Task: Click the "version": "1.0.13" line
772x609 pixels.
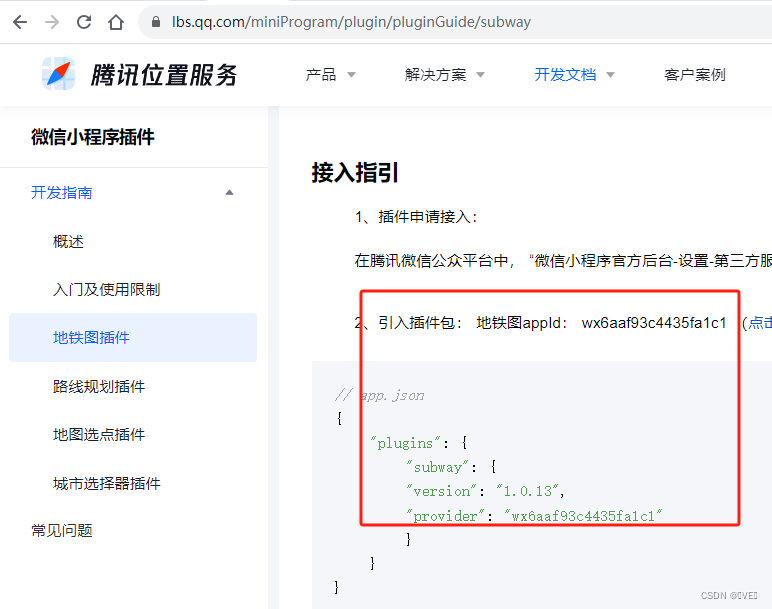Action: 485,491
